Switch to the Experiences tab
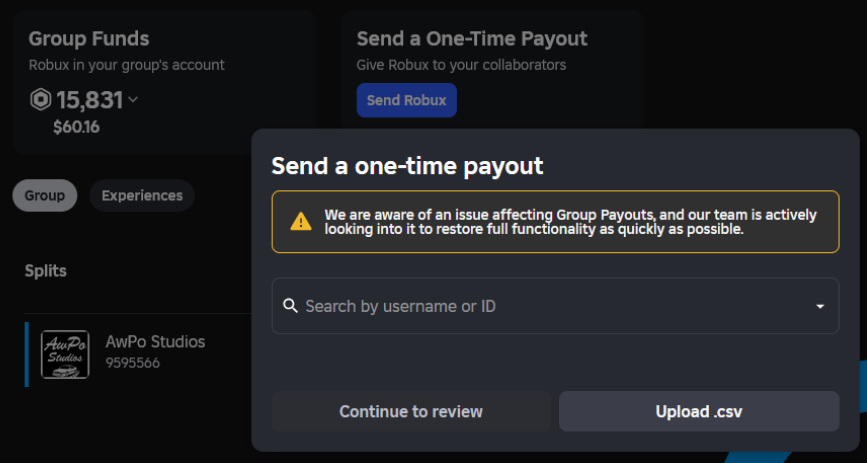The image size is (867, 463). tap(142, 195)
